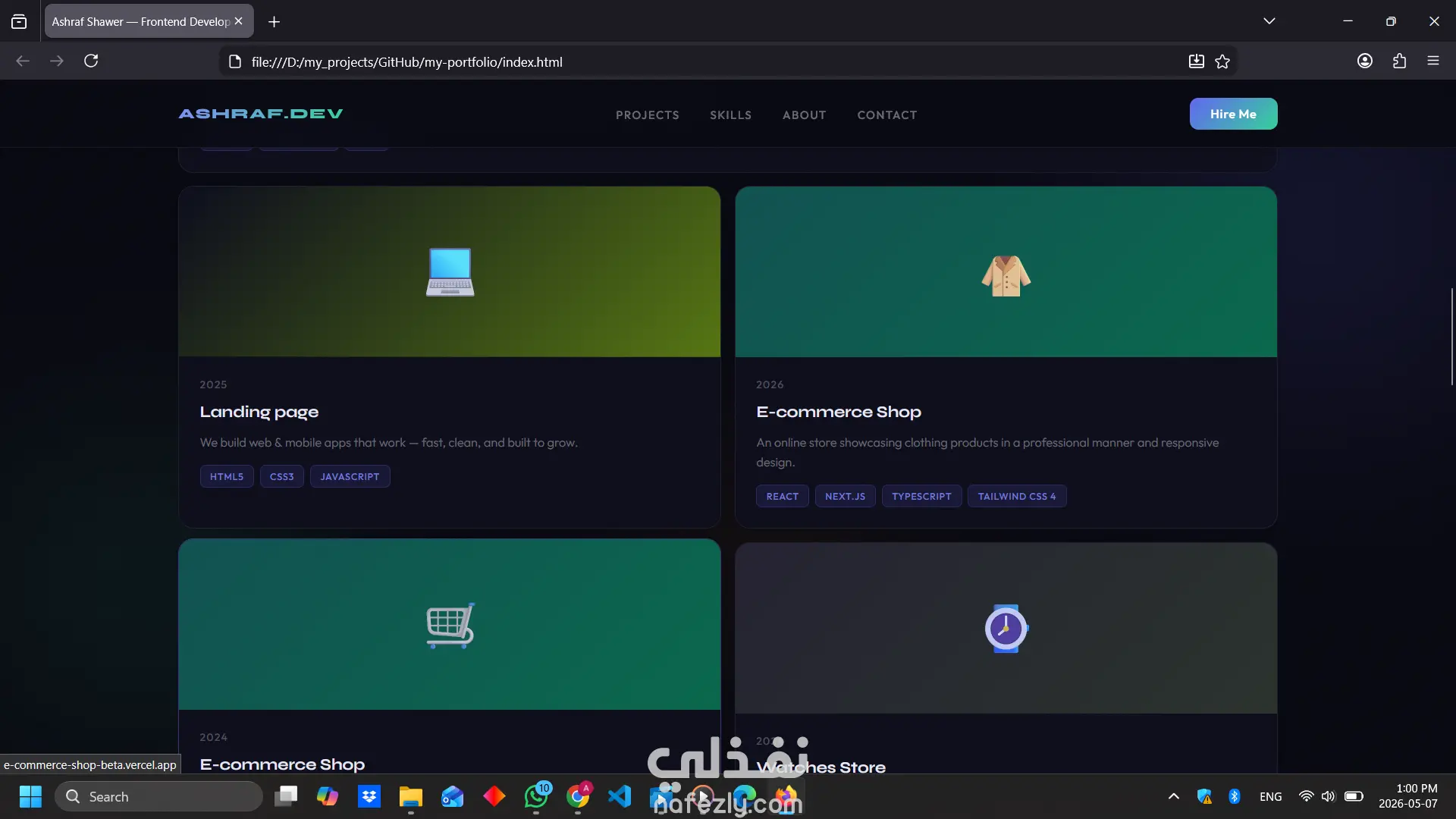Open the CONTACT nav link

click(x=887, y=115)
